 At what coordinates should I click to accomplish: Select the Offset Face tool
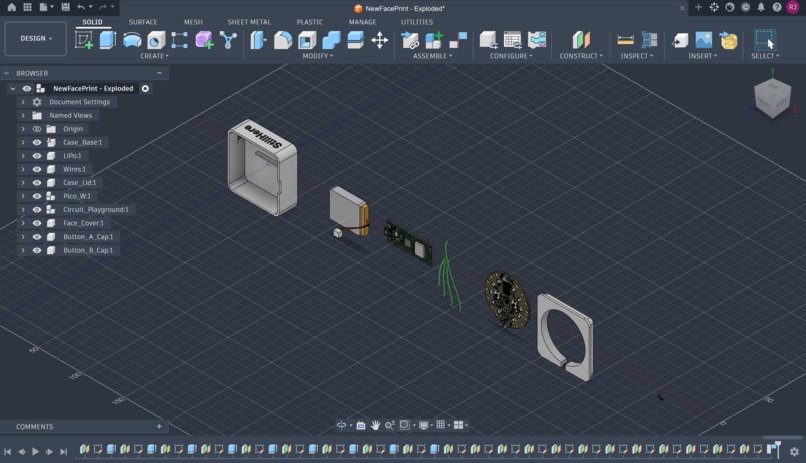click(355, 40)
